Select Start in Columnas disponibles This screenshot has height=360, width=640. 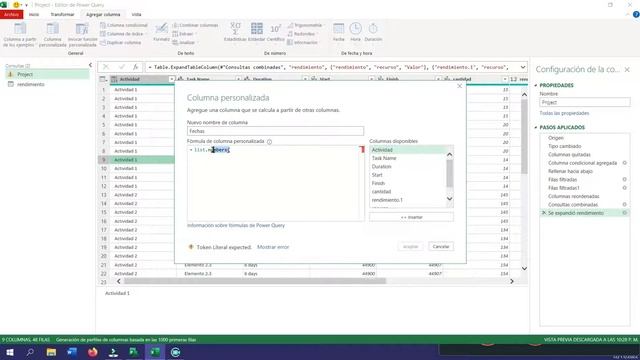coord(377,175)
